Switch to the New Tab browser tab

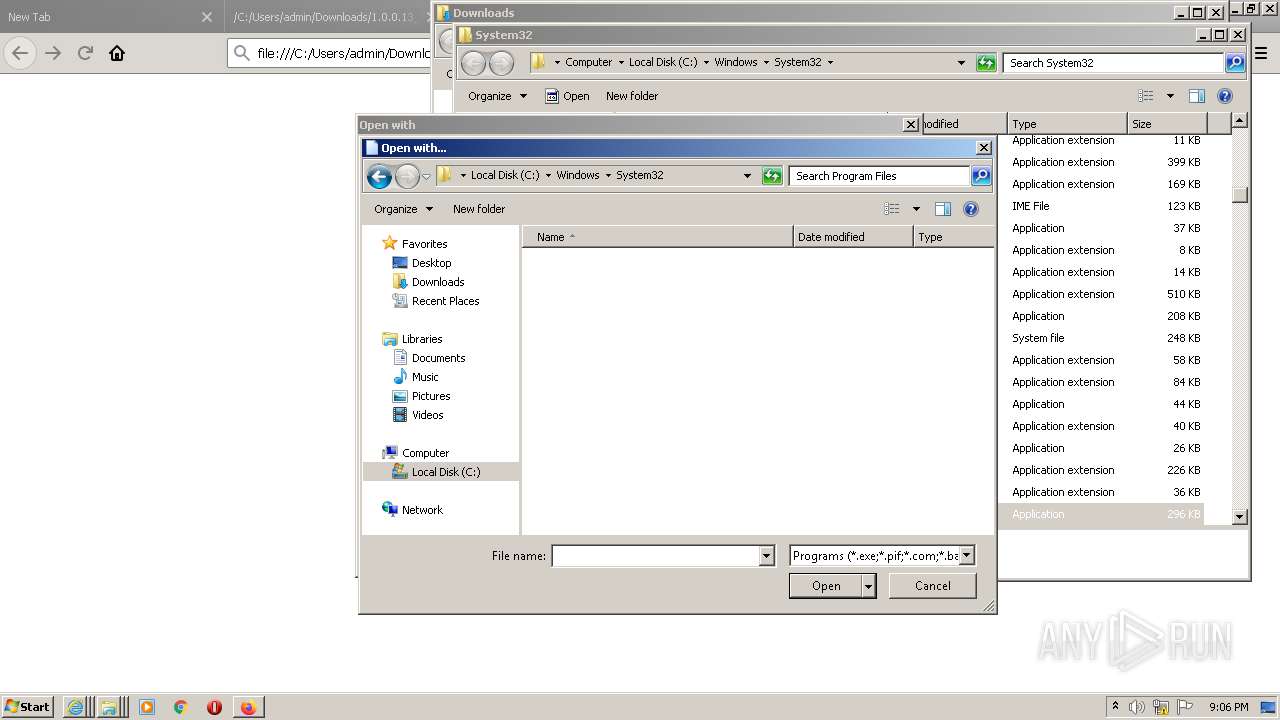[100, 17]
